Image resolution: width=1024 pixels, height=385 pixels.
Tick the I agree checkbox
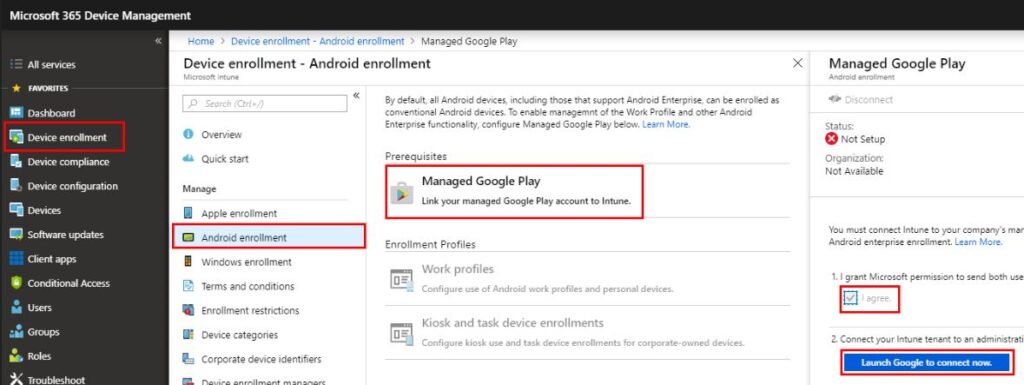click(x=850, y=299)
